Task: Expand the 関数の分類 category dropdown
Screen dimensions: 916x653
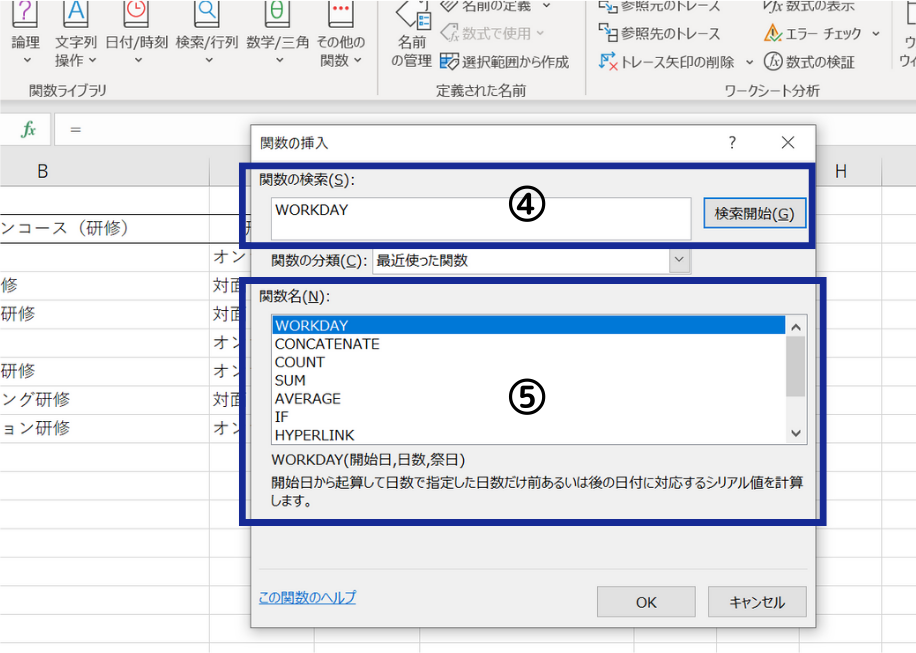Action: [x=680, y=261]
